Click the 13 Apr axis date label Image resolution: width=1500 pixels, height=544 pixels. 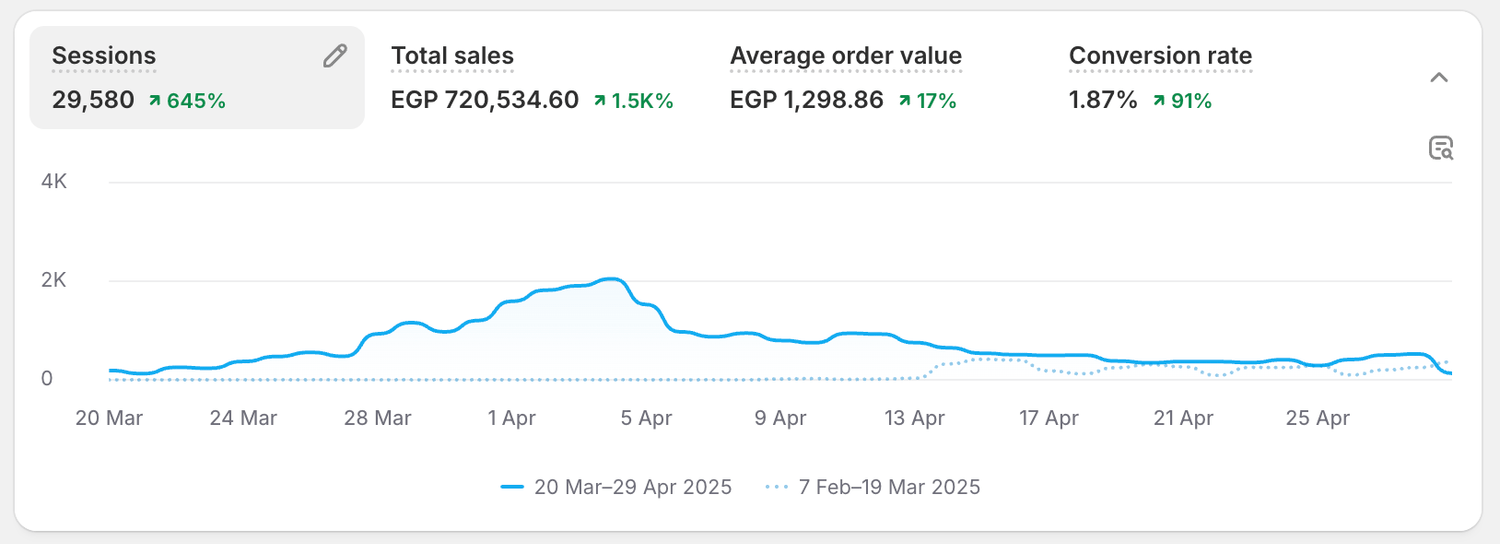click(915, 418)
